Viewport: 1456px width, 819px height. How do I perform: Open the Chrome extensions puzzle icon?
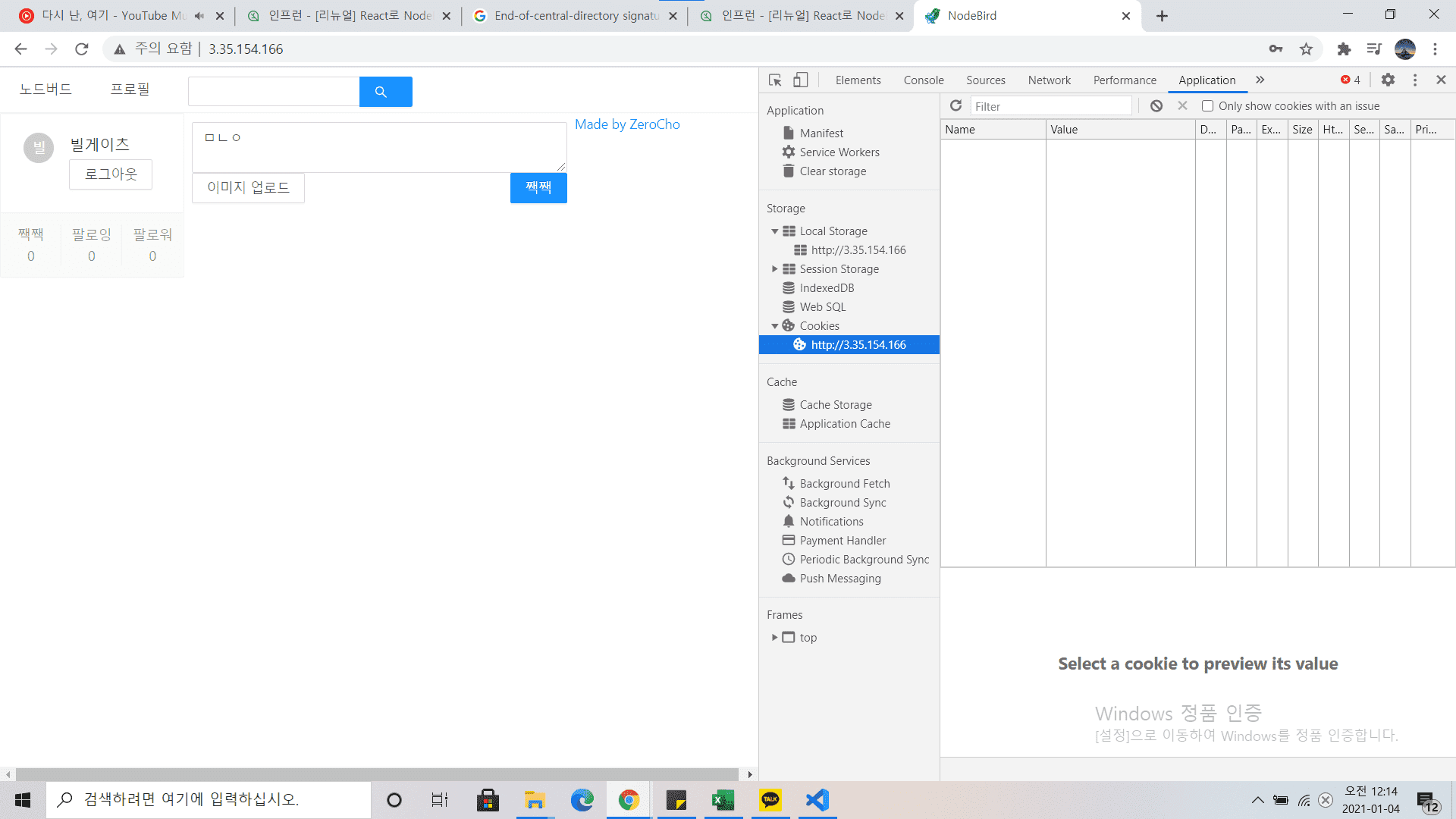click(1344, 49)
